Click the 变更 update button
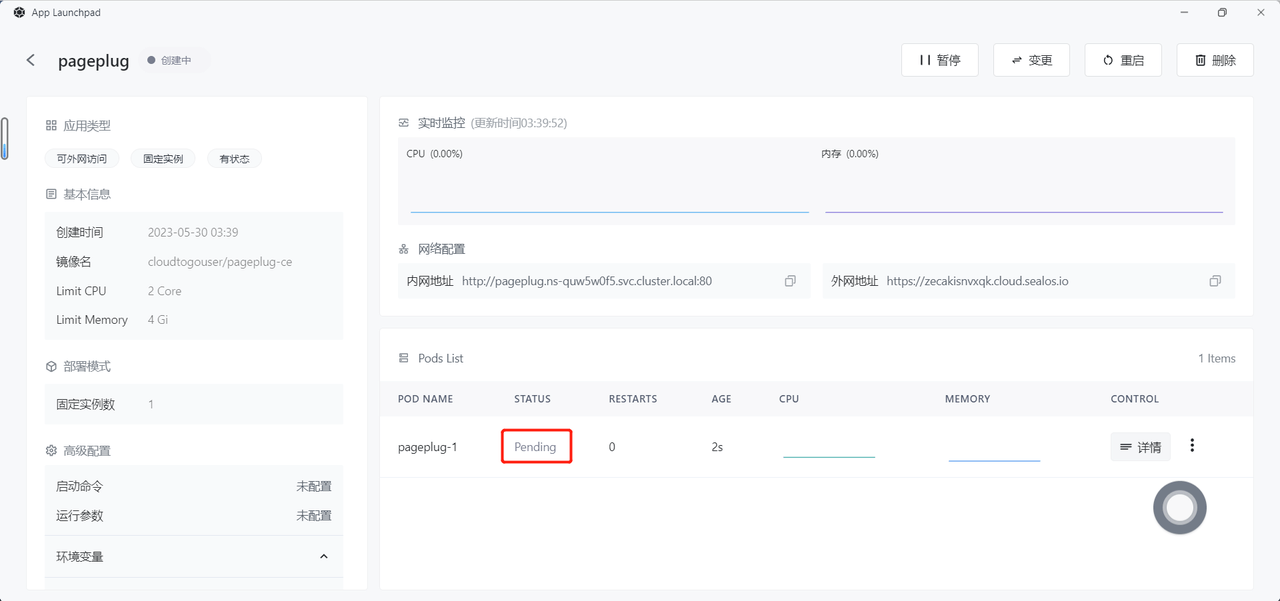 click(1031, 60)
